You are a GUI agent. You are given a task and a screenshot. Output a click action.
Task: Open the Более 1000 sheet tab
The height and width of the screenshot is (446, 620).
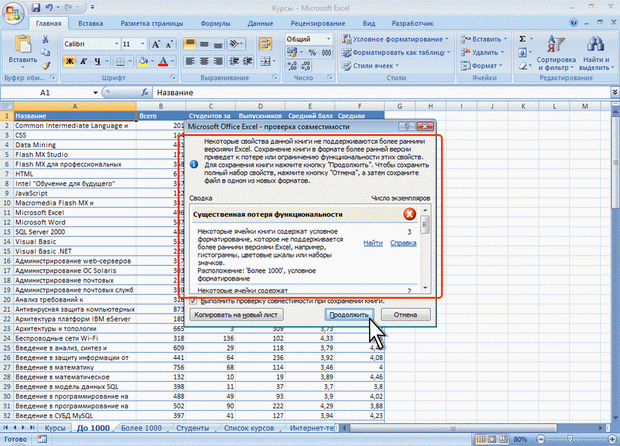(x=141, y=428)
